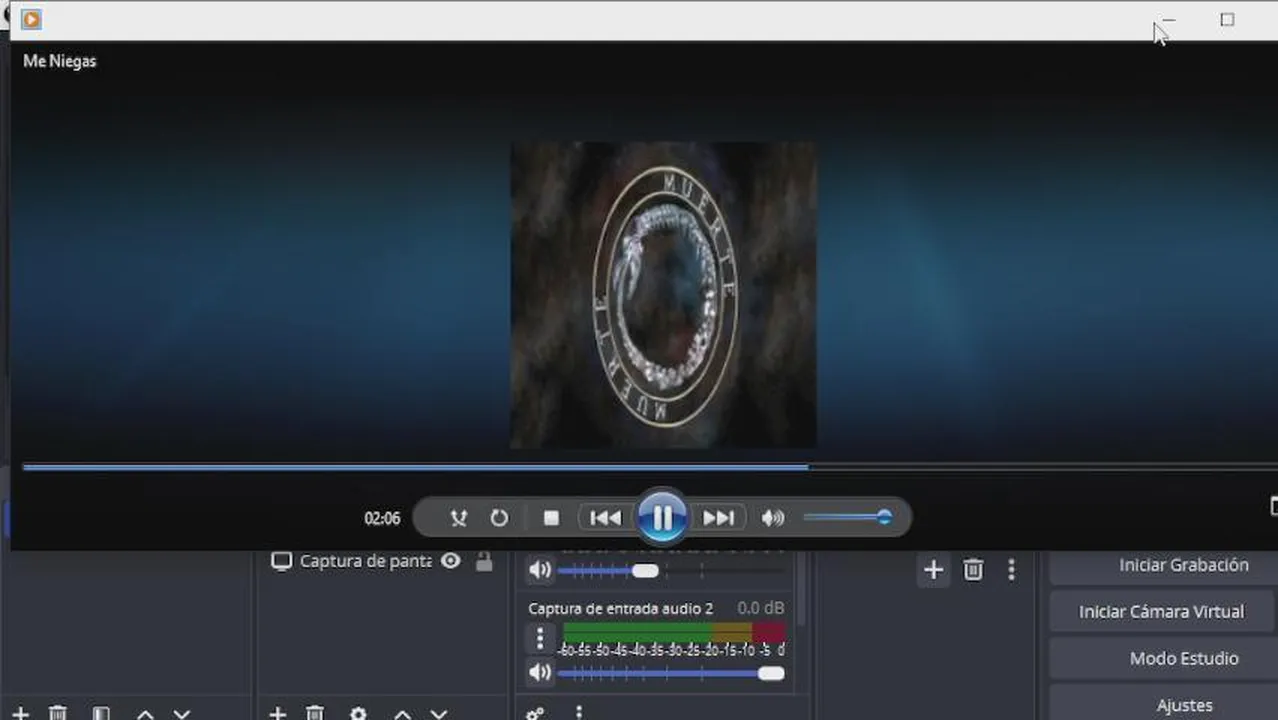The width and height of the screenshot is (1278, 720).
Task: Open the transition properties three-dot menu
Action: 1011,570
